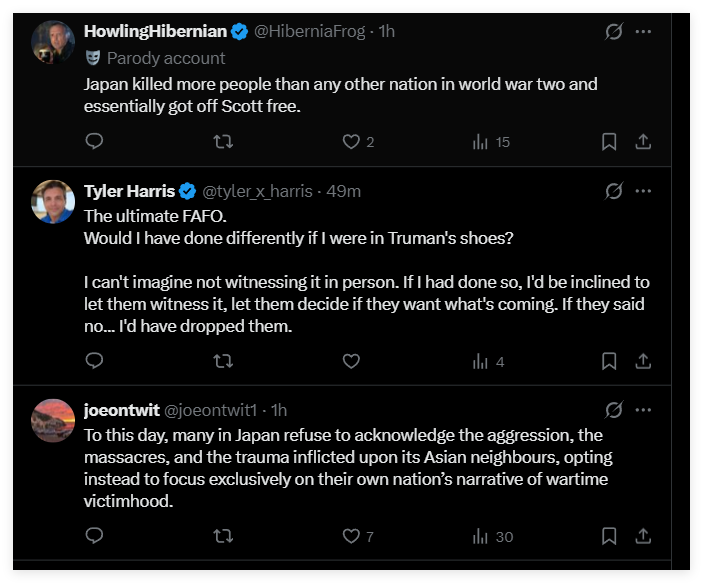Viewport: 703px width, 583px height.
Task: Open the @tyler_x_harris handle link
Action: pos(260,190)
